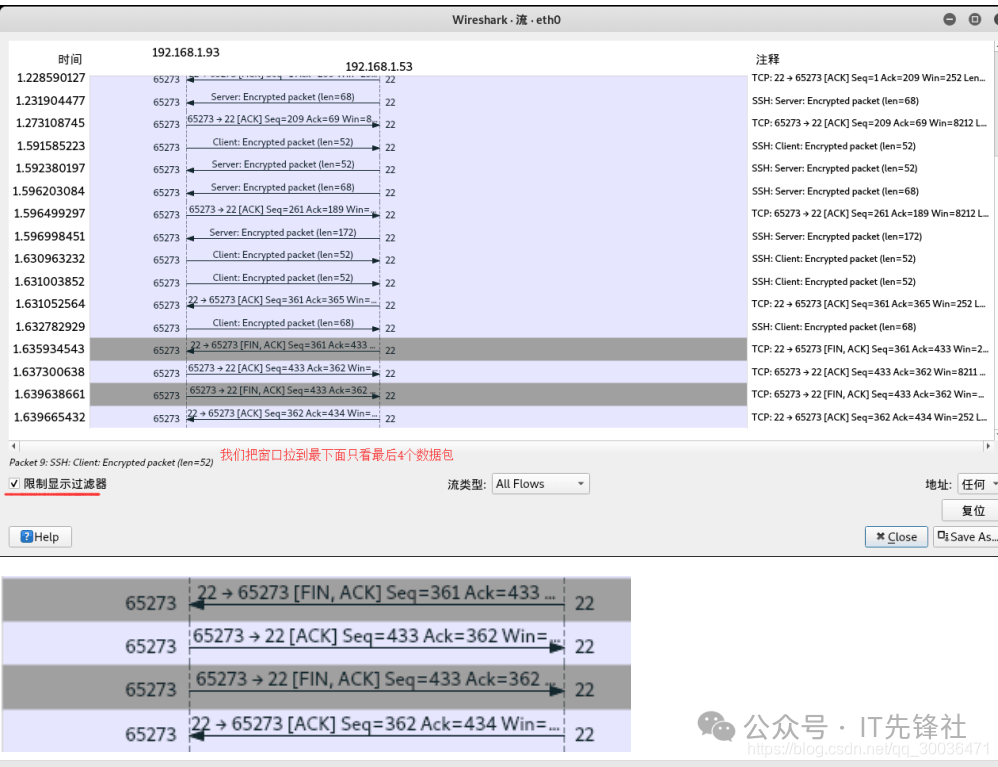Click left arrow of horizontal scrollbar

pyautogui.click(x=13, y=446)
